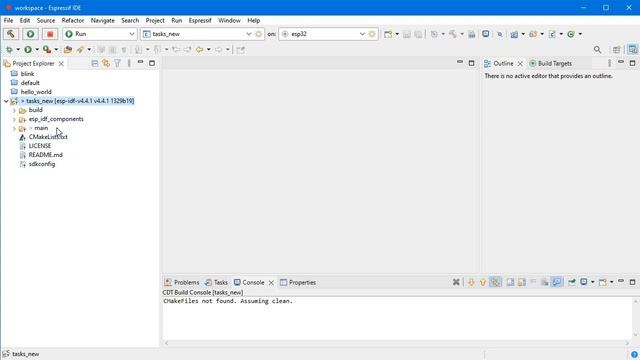Click the Pin Console icon
This screenshot has width=640, height=360.
pos(572,282)
